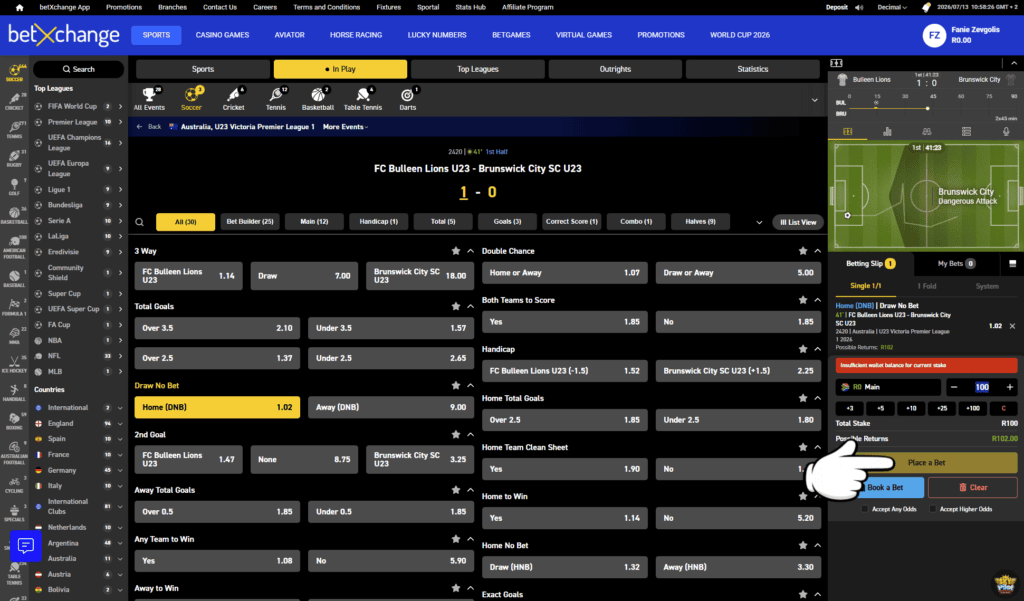
Task: Deselect the Home (DNB) 1.02 odds selection
Action: coord(217,407)
